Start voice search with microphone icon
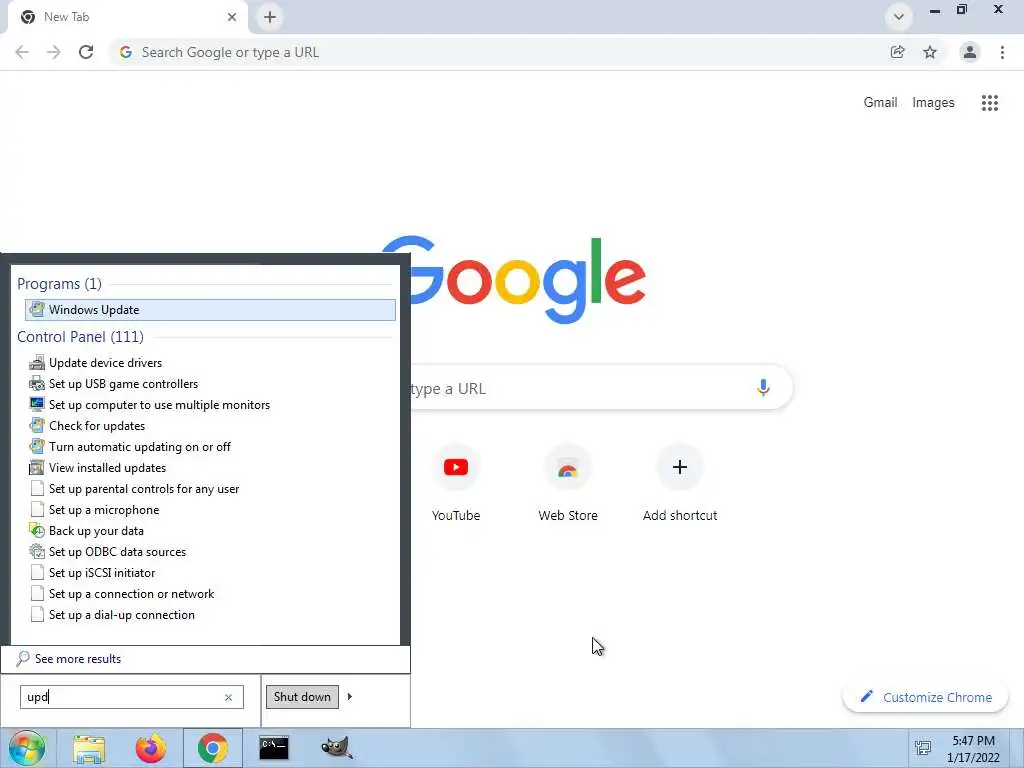1024x768 pixels. [763, 388]
